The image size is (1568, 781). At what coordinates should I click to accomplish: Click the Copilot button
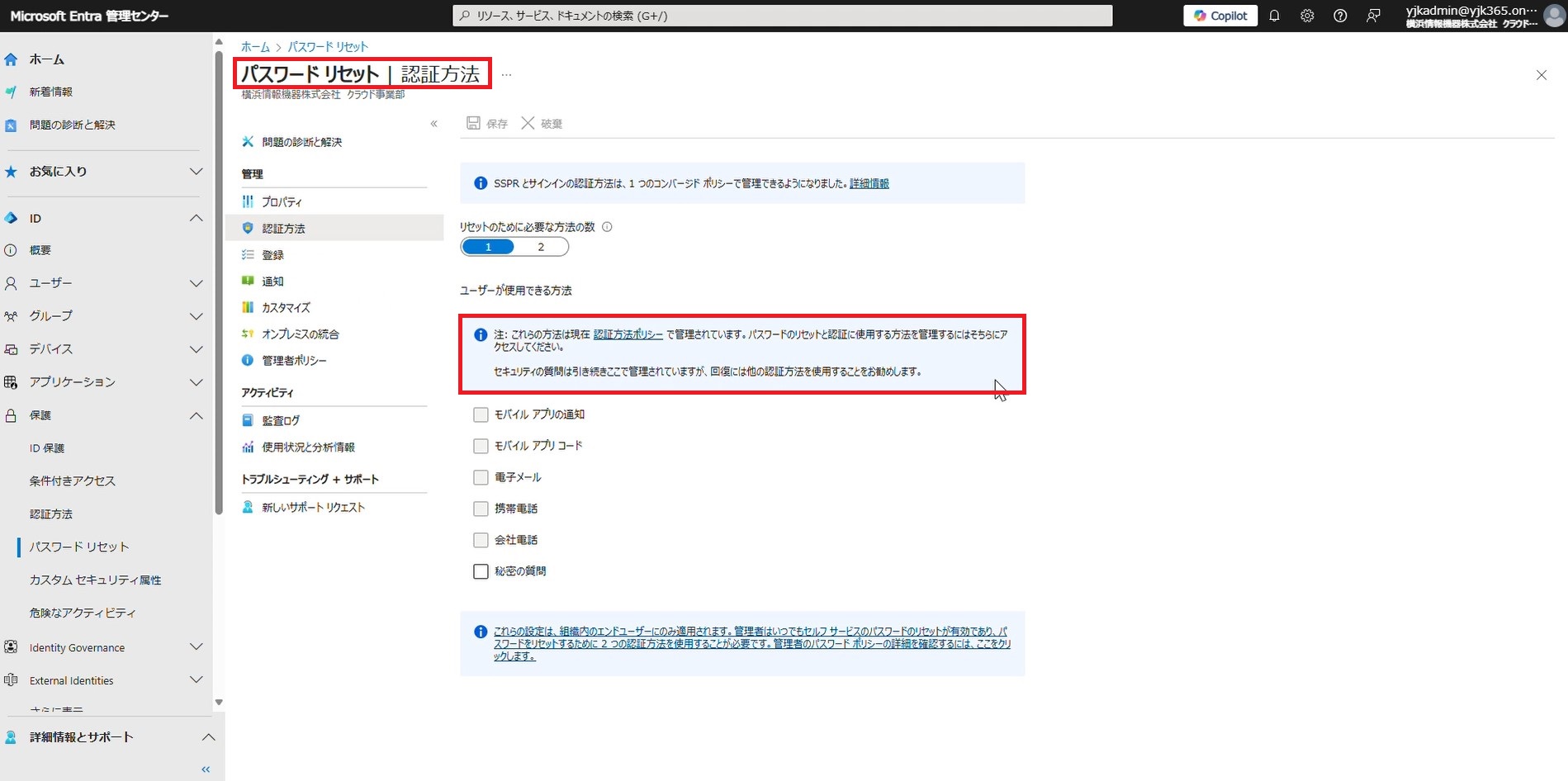(x=1220, y=16)
